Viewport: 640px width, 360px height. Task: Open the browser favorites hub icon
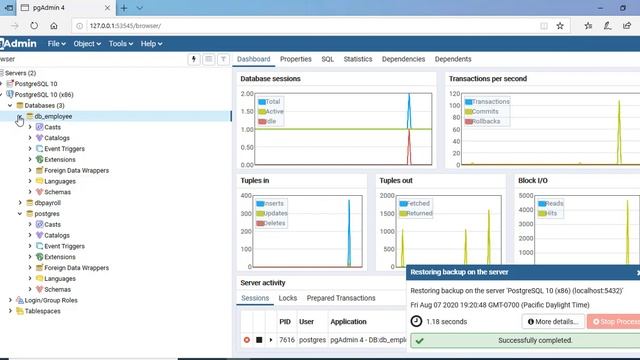click(x=588, y=26)
